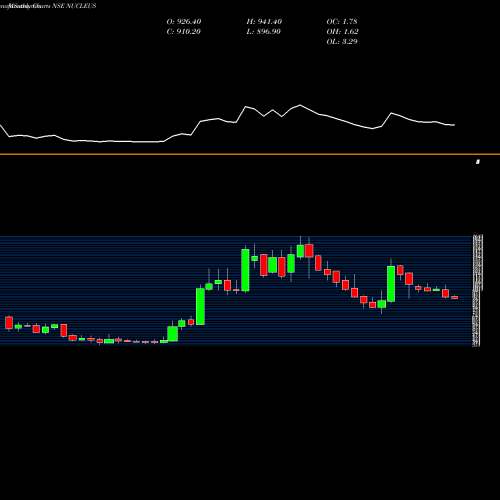Select the low price value L: 896.90
500x500 pixels.
pos(263,32)
